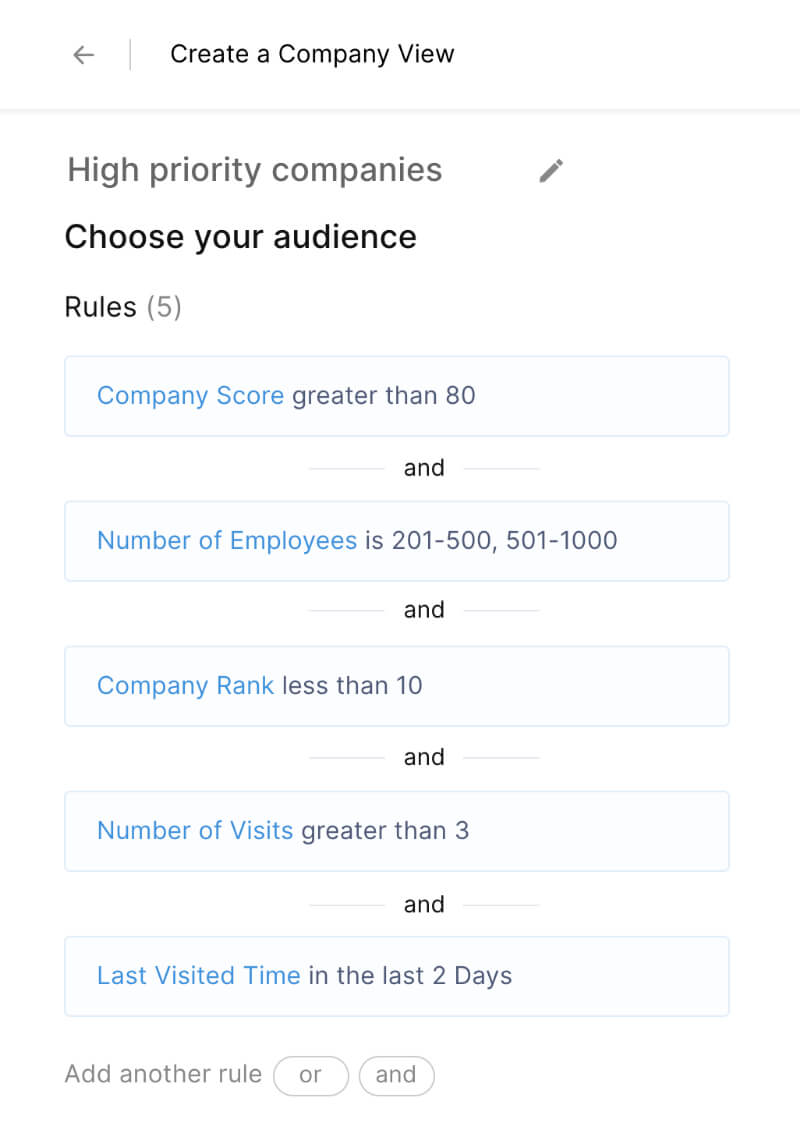Add another rule with the 'or' button
This screenshot has height=1144, width=800.
[311, 1075]
